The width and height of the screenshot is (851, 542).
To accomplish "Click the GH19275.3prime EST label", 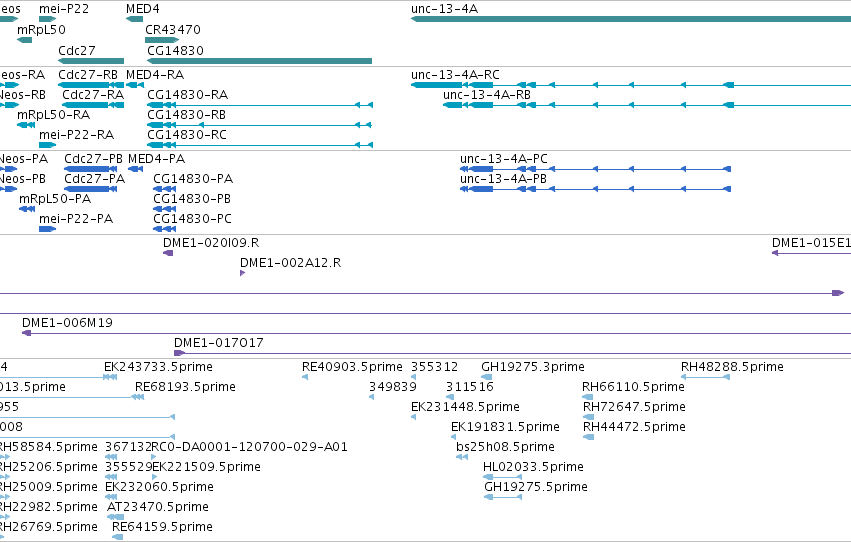I will coord(533,367).
